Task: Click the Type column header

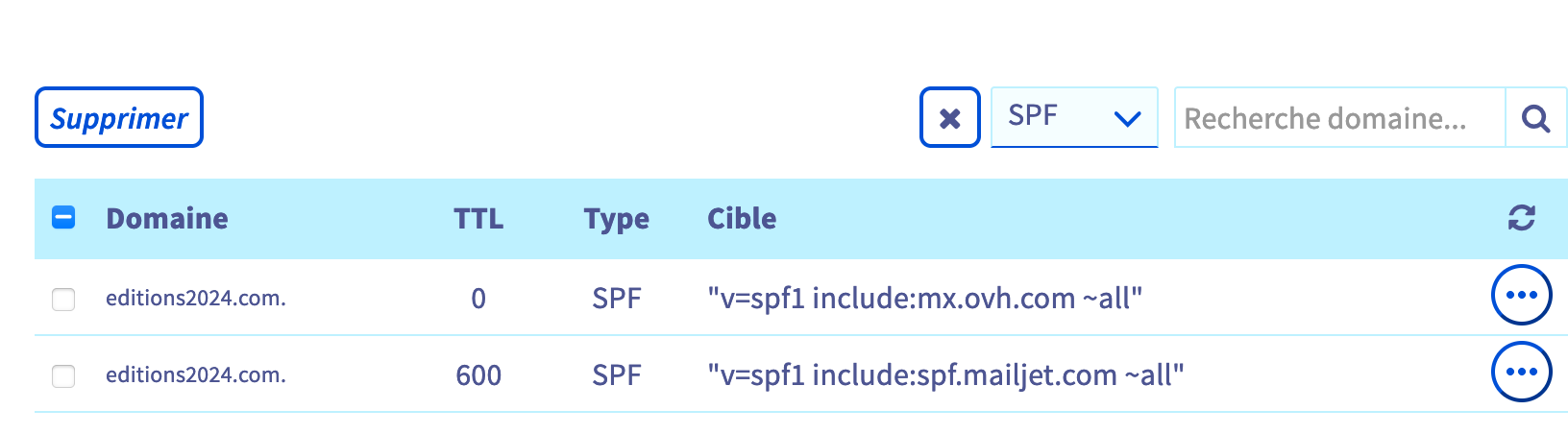Action: pos(616,219)
